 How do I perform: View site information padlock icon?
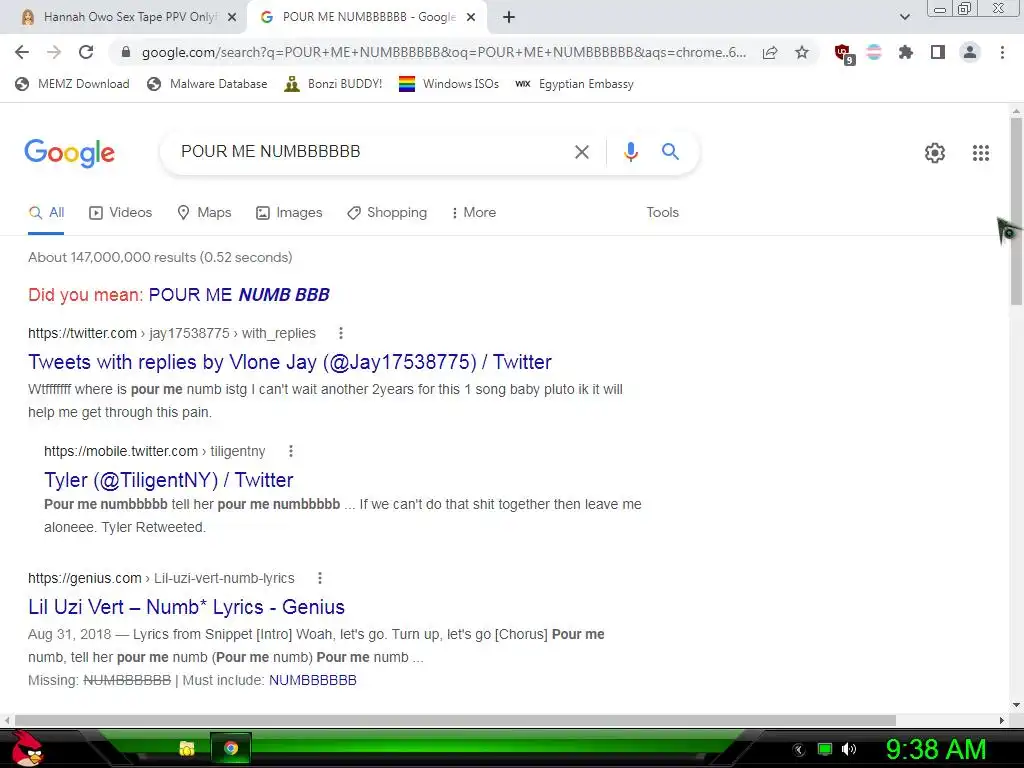125,52
